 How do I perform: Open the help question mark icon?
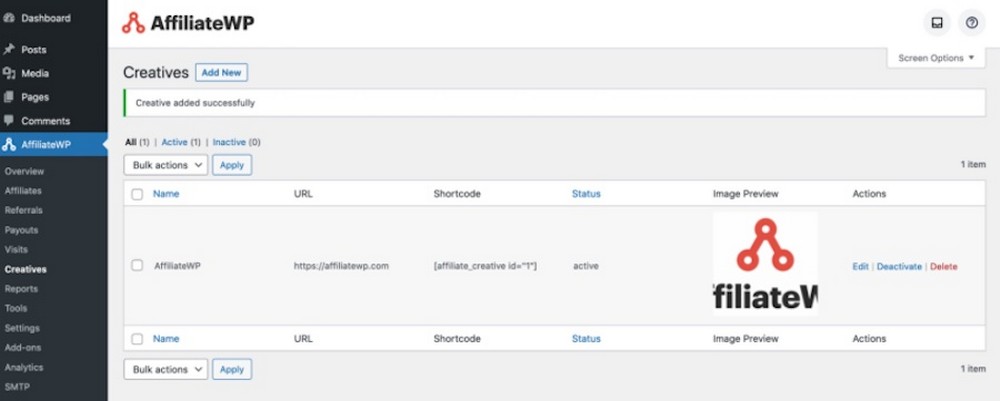(971, 23)
